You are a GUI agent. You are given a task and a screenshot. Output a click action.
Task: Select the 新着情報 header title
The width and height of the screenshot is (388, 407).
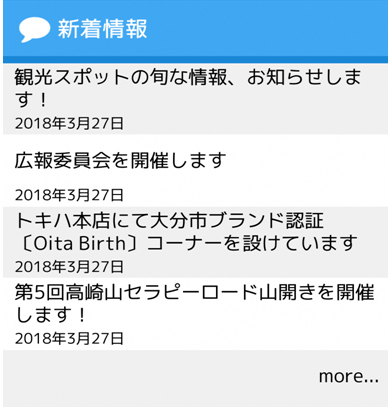[x=103, y=29]
